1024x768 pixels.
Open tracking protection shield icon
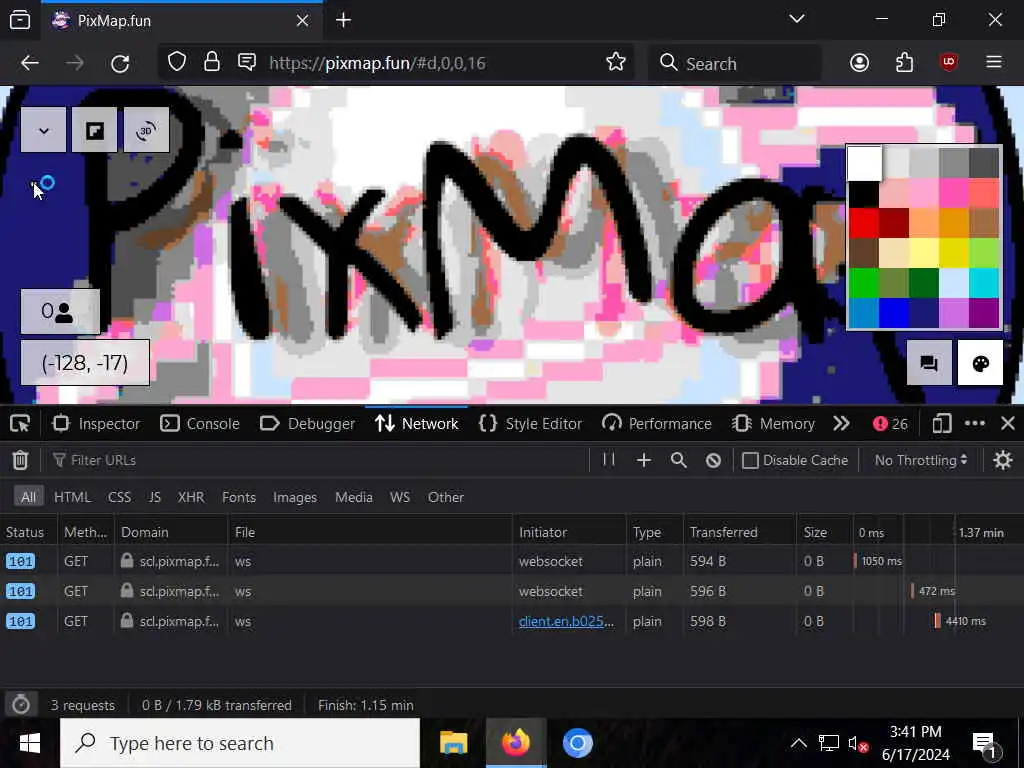(177, 63)
